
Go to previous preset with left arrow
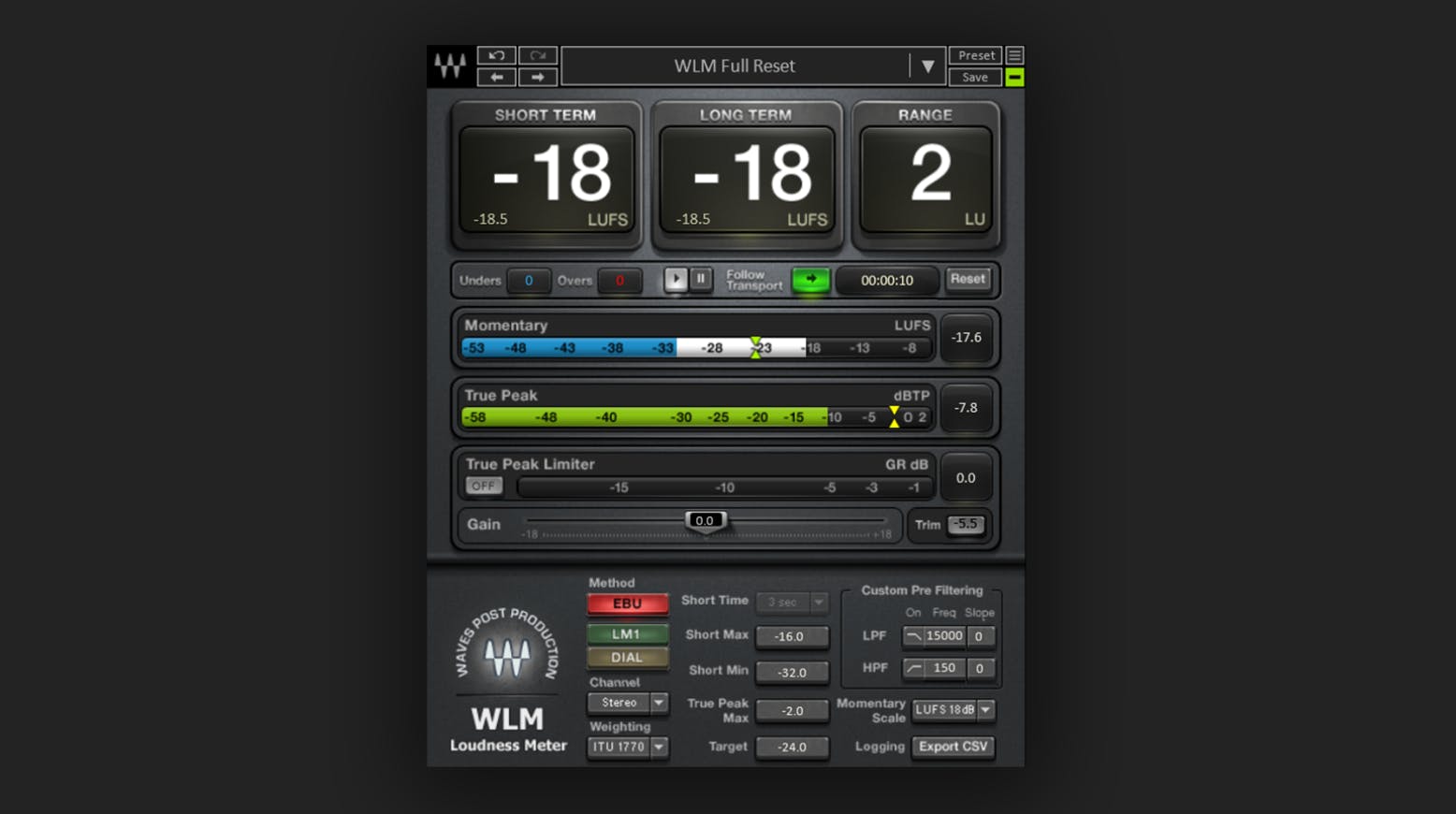(496, 78)
